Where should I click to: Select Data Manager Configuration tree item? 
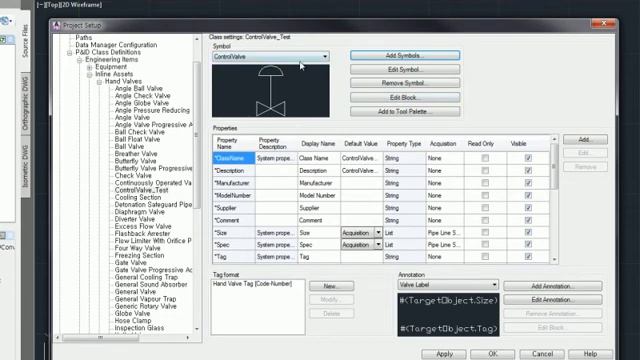(x=116, y=45)
